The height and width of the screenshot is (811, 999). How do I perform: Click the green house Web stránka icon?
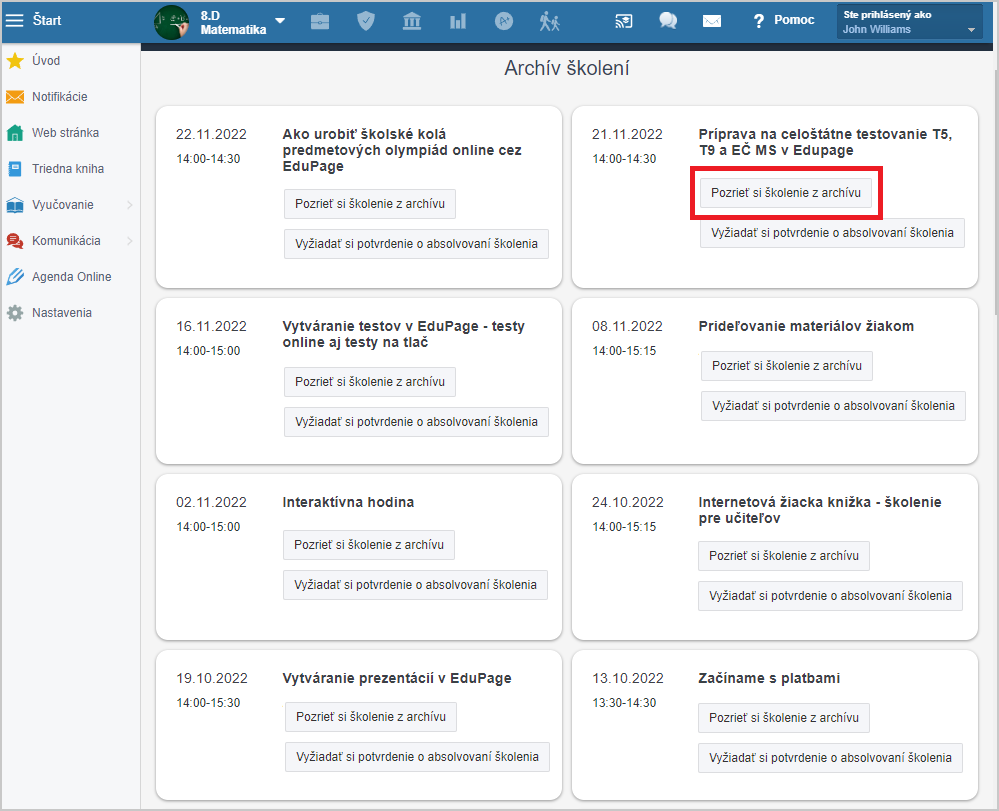pos(15,133)
